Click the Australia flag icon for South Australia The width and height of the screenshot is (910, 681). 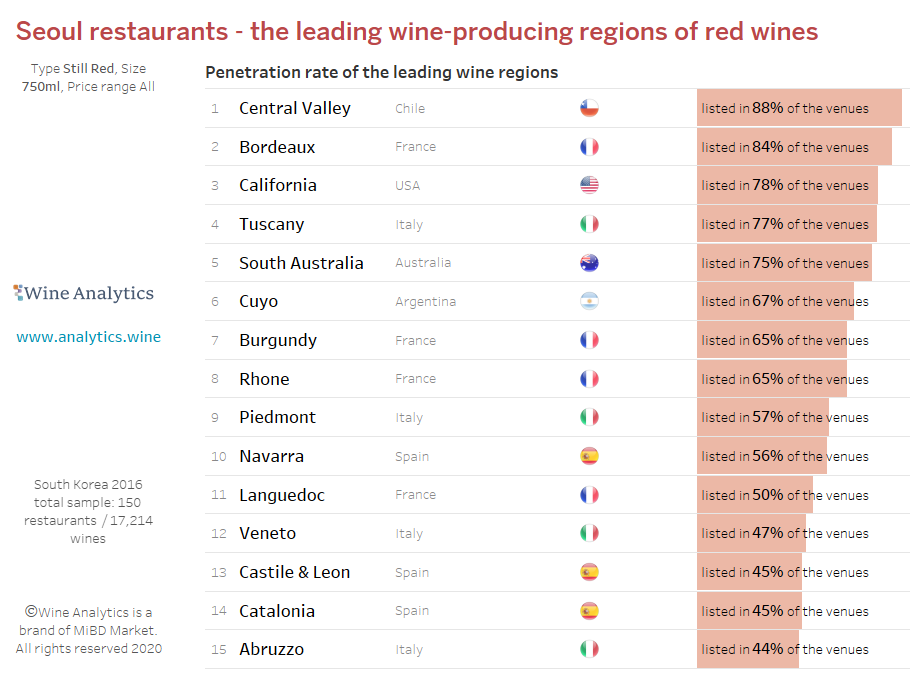[589, 262]
